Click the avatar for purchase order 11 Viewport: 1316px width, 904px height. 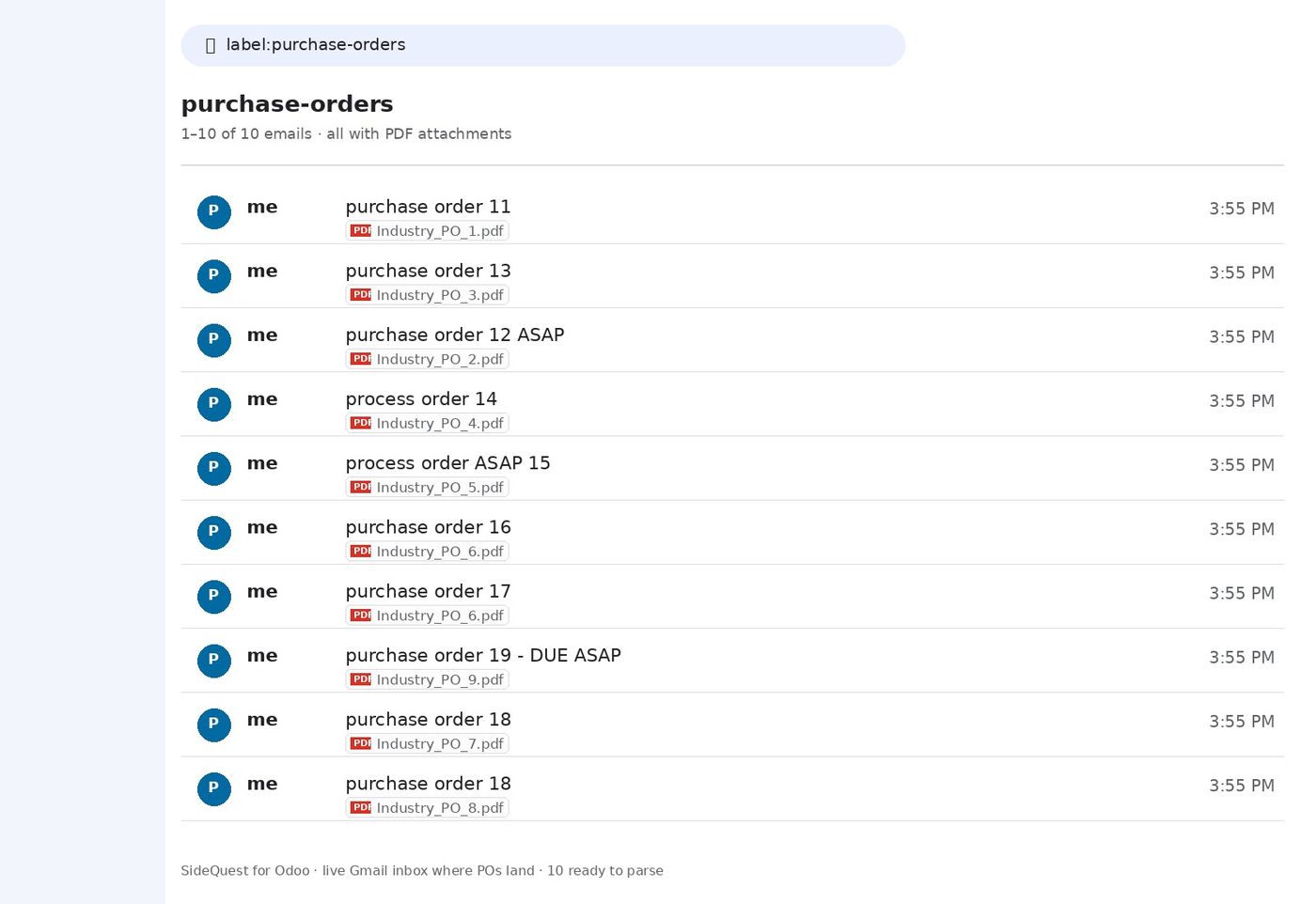pos(214,212)
